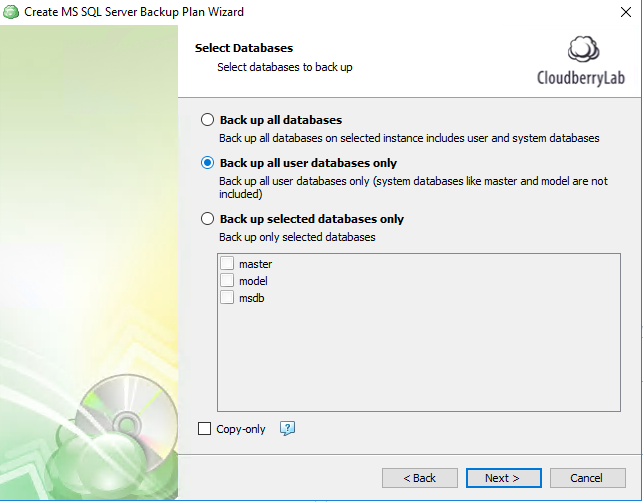Click the CloudberryLab cloud logo

[583, 49]
